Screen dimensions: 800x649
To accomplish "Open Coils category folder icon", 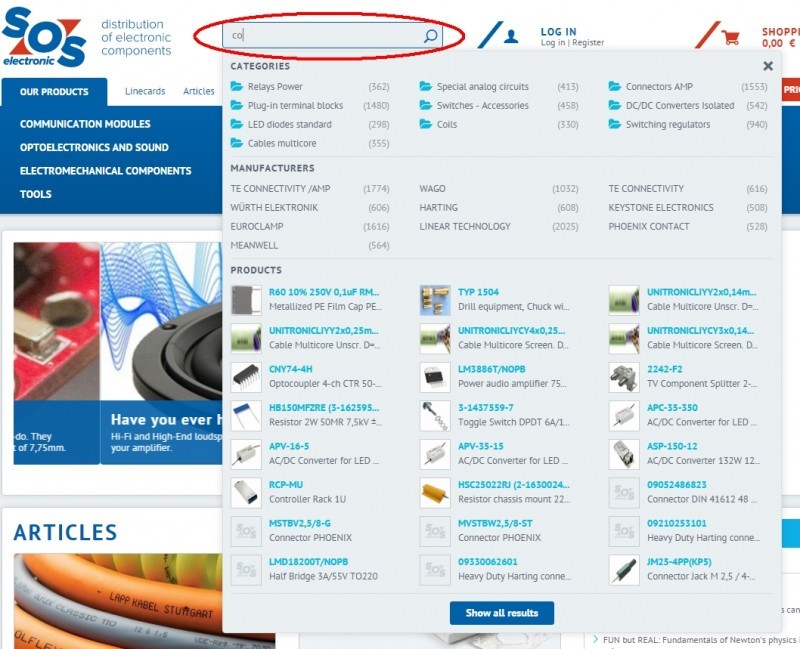I will click(426, 123).
